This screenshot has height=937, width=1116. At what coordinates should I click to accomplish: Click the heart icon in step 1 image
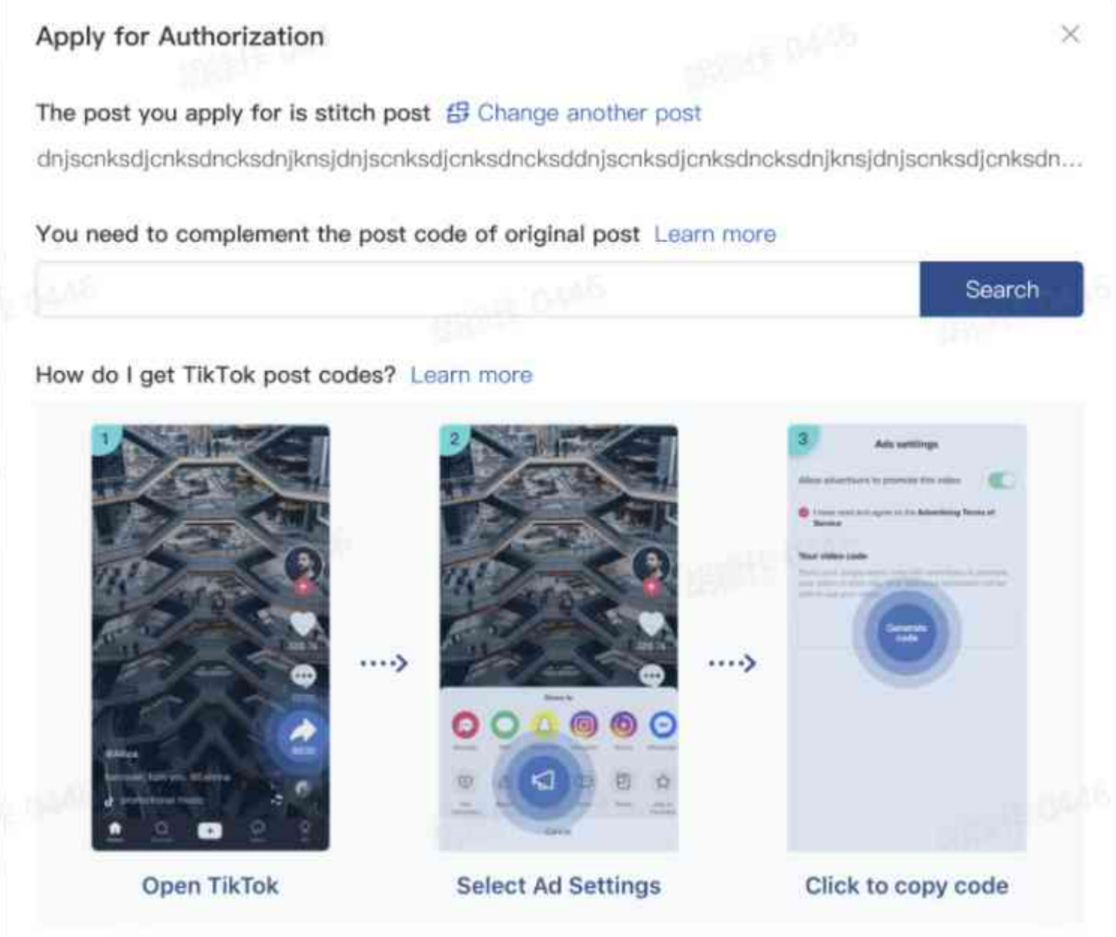click(x=303, y=624)
